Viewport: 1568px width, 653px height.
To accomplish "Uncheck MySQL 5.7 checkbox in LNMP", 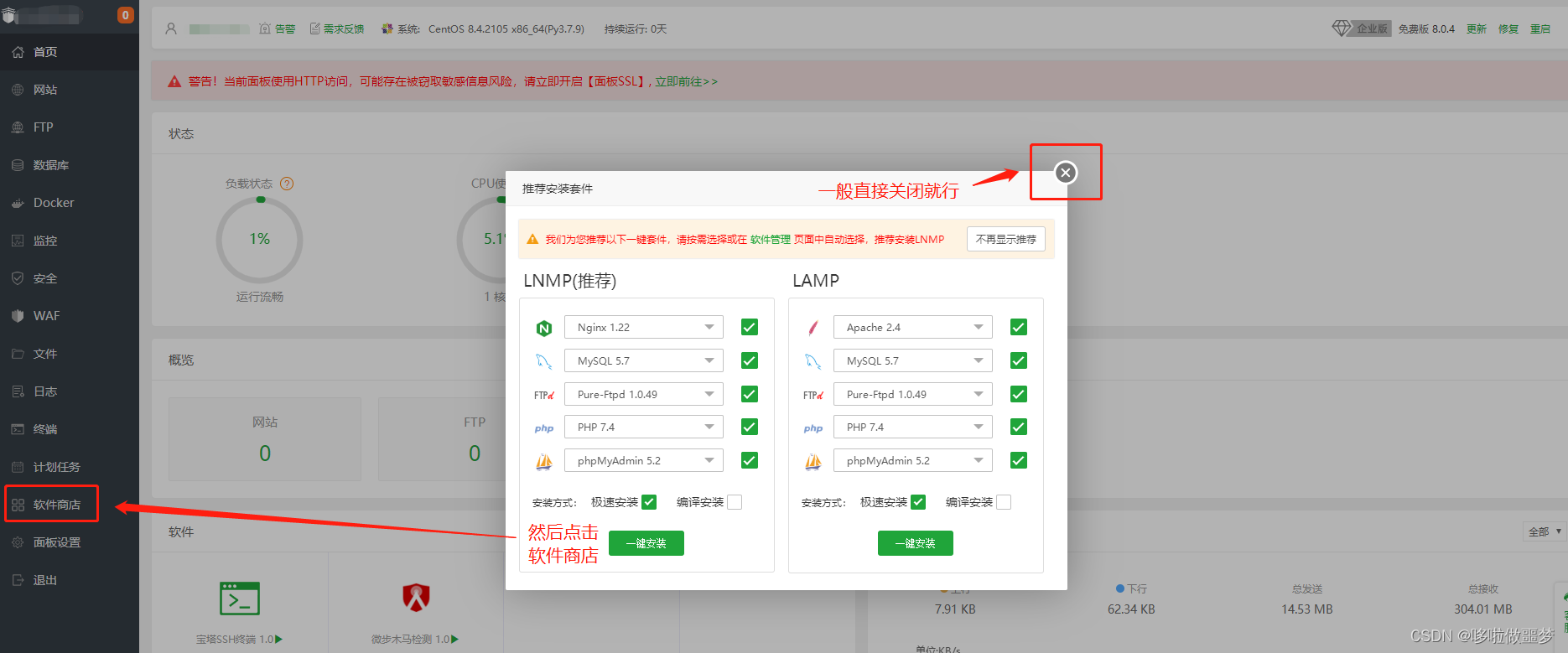I will click(750, 360).
